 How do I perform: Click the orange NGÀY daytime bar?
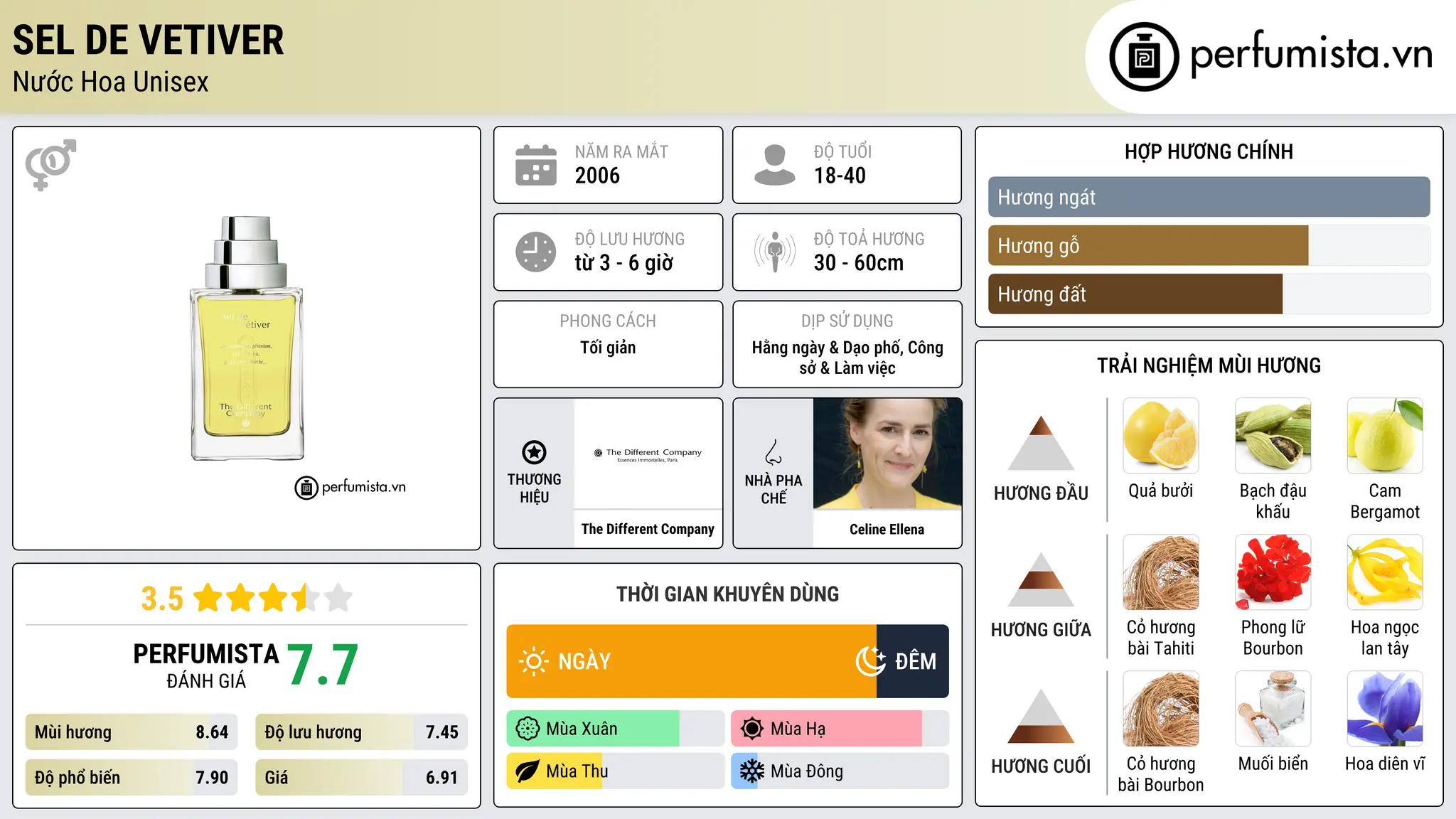click(692, 661)
